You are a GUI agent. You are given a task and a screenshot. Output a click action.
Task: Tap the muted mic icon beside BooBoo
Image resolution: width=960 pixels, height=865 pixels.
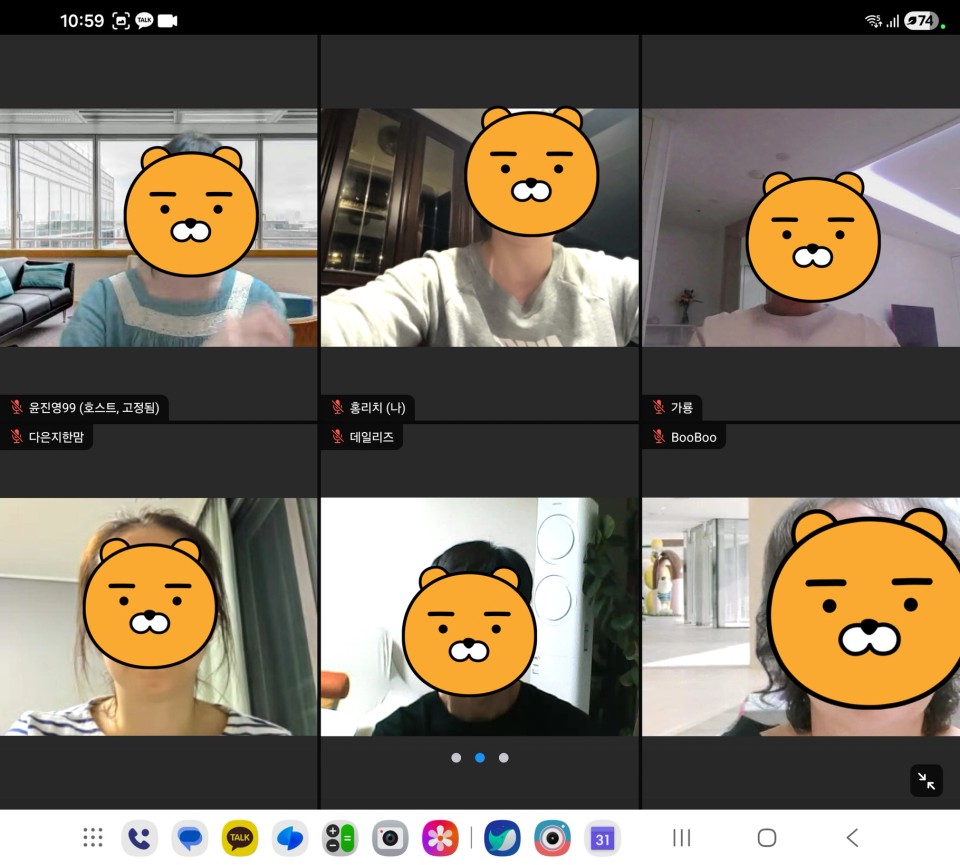pyautogui.click(x=659, y=437)
